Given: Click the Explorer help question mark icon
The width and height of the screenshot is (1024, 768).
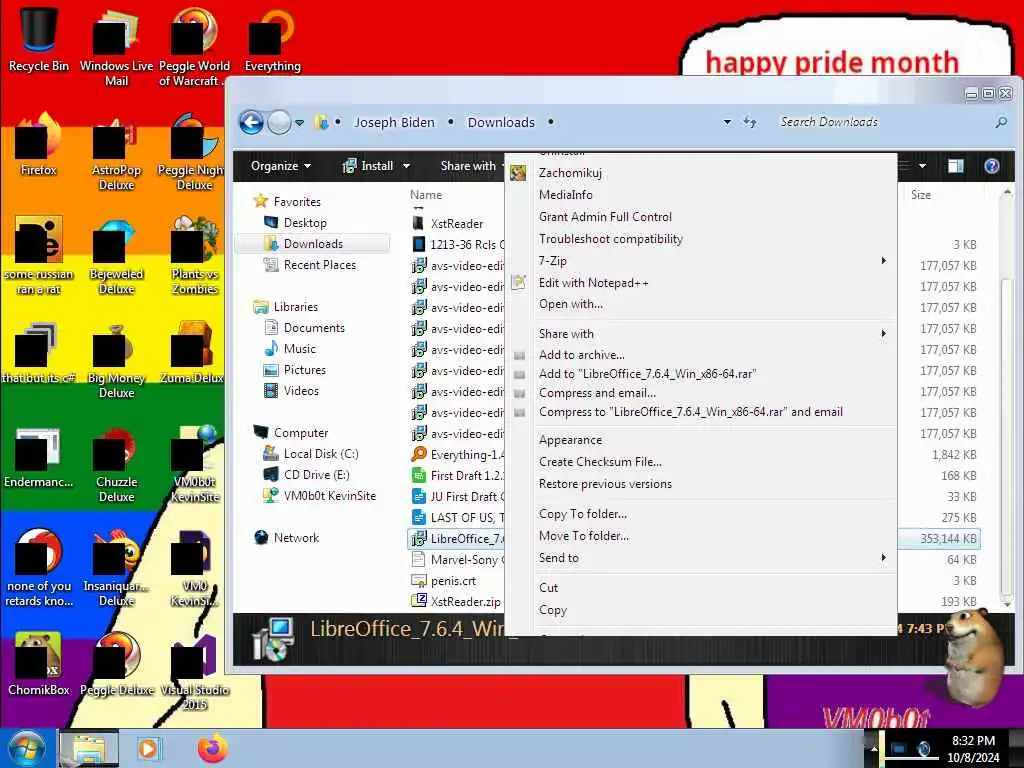Looking at the screenshot, I should pos(991,166).
